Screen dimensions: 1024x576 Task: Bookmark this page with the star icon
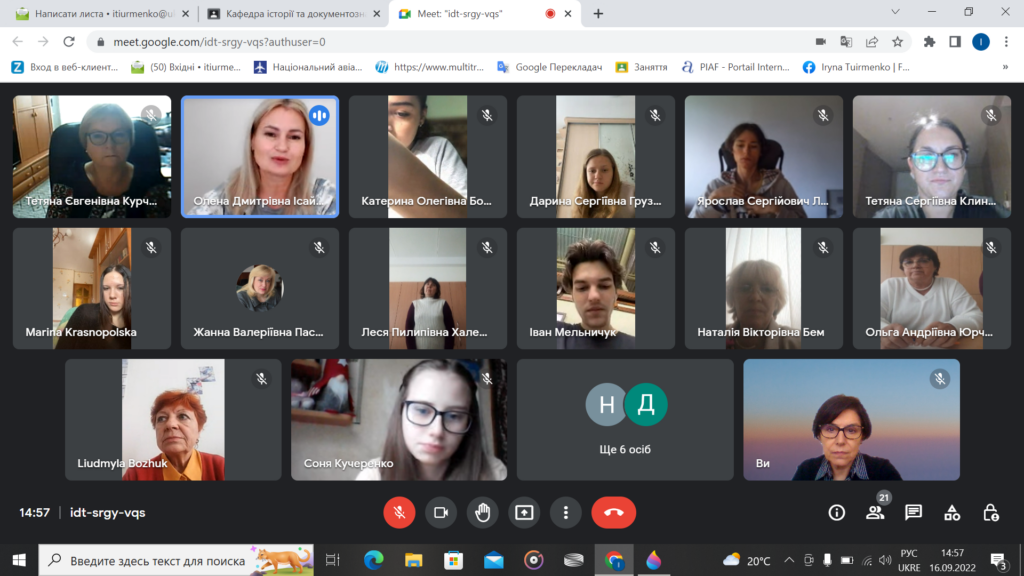click(897, 42)
